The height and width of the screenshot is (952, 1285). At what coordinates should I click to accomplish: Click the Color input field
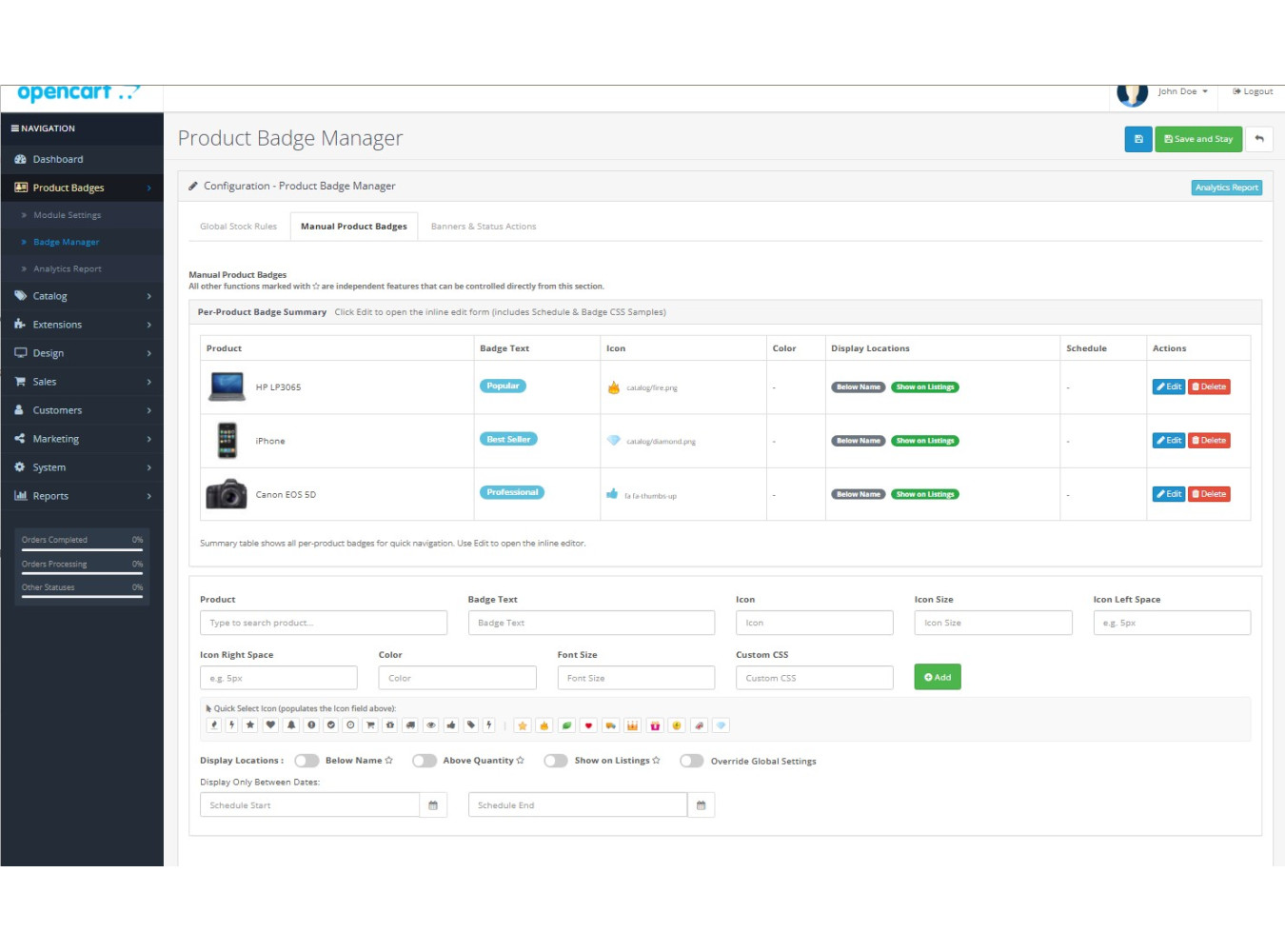click(457, 678)
